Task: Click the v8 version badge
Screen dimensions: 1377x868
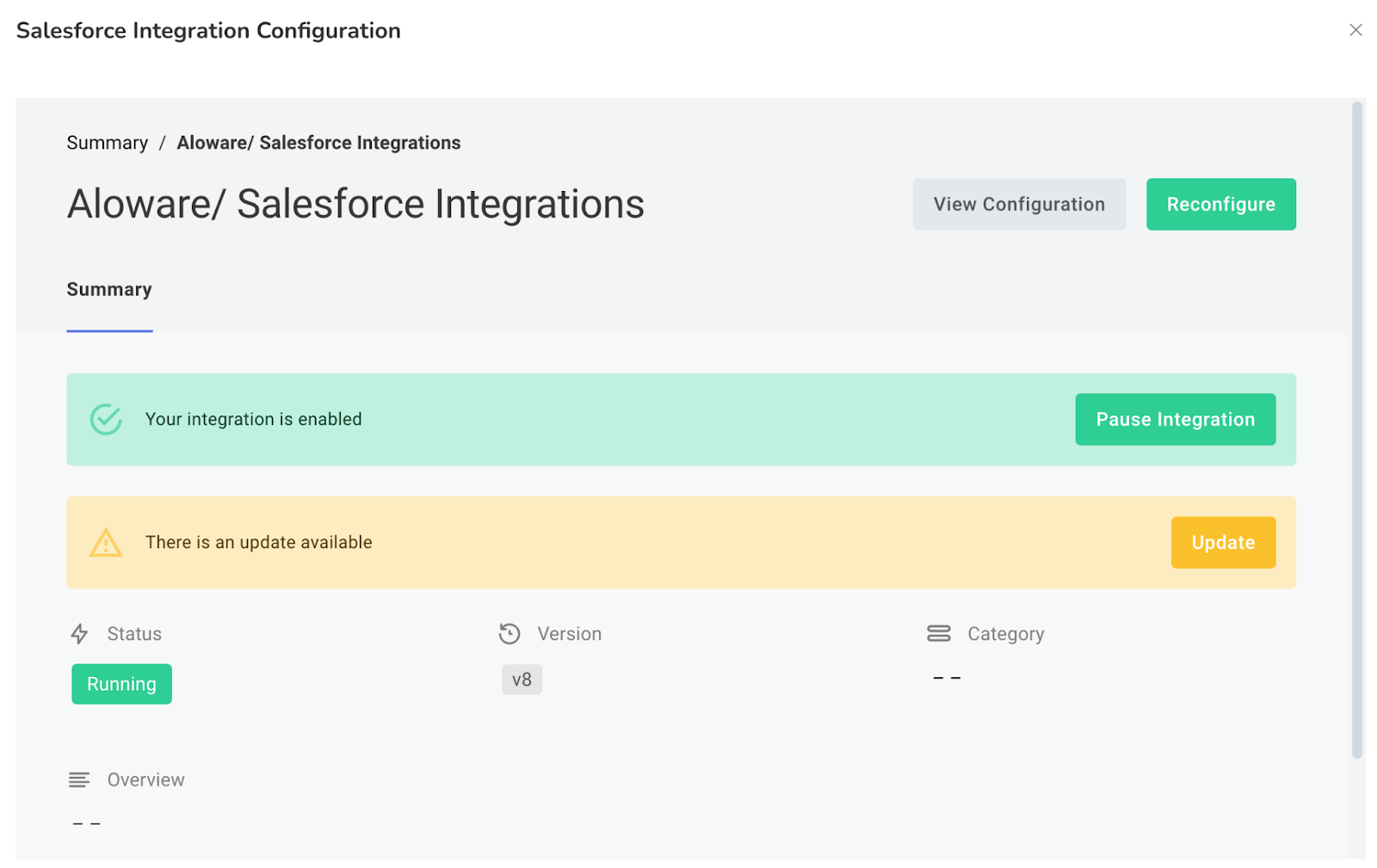Action: tap(522, 680)
